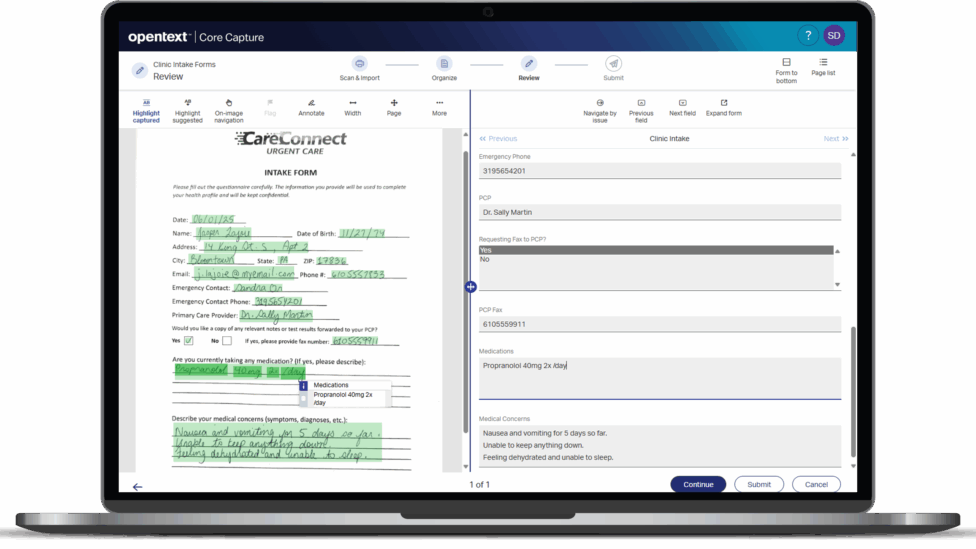Jump to Next field

[x=682, y=108]
